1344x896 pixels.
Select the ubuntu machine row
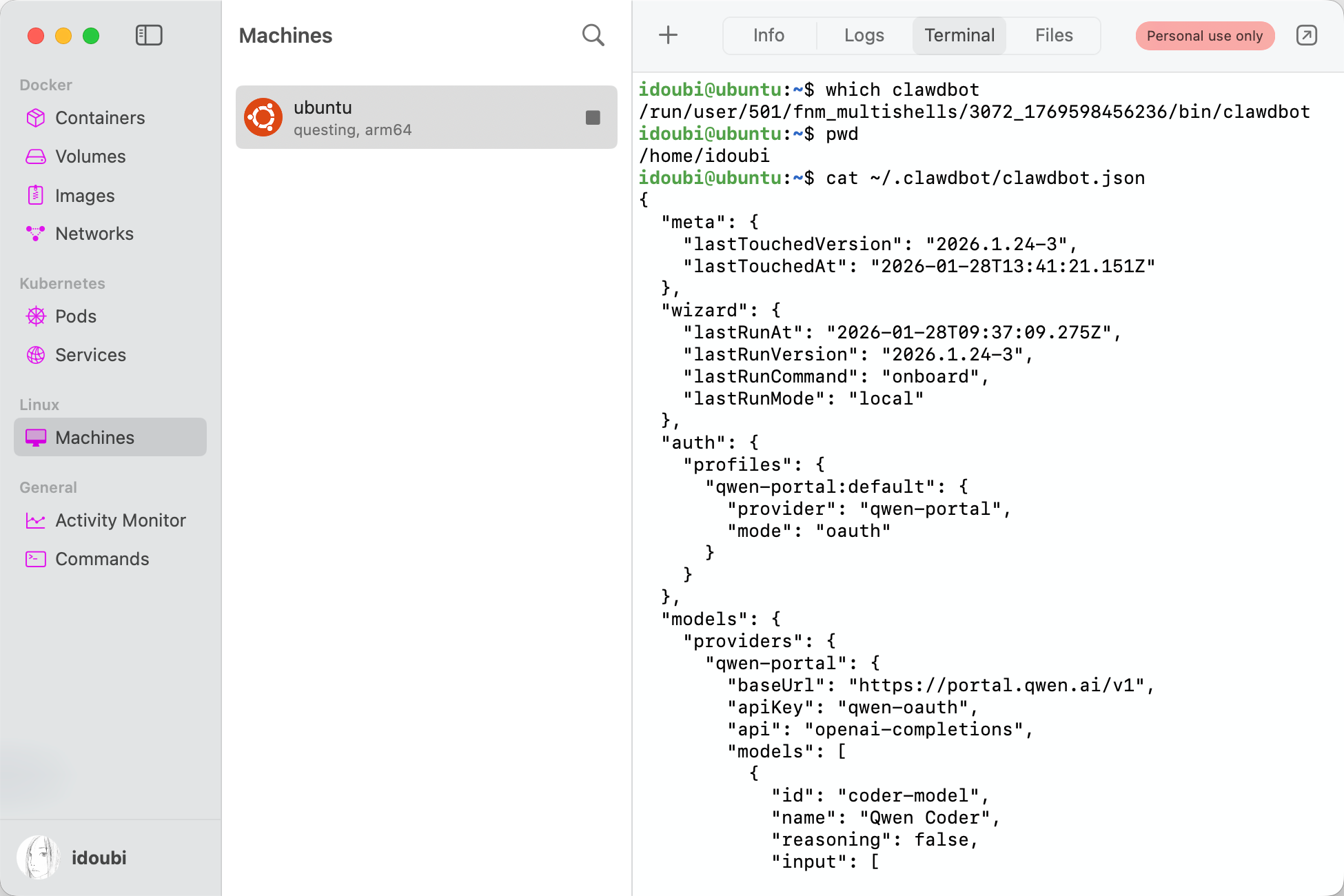coord(414,117)
